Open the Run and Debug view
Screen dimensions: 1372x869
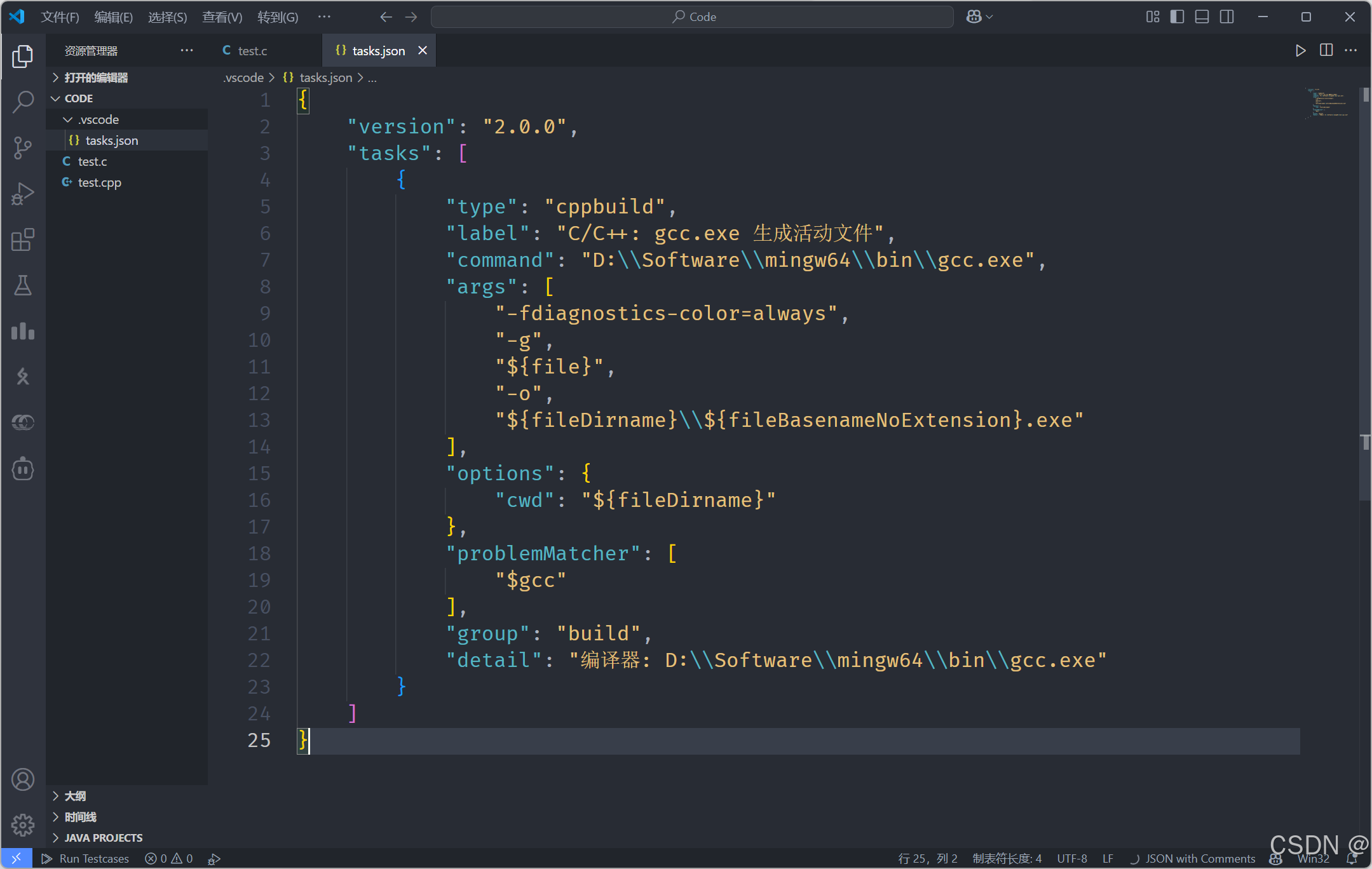[23, 194]
